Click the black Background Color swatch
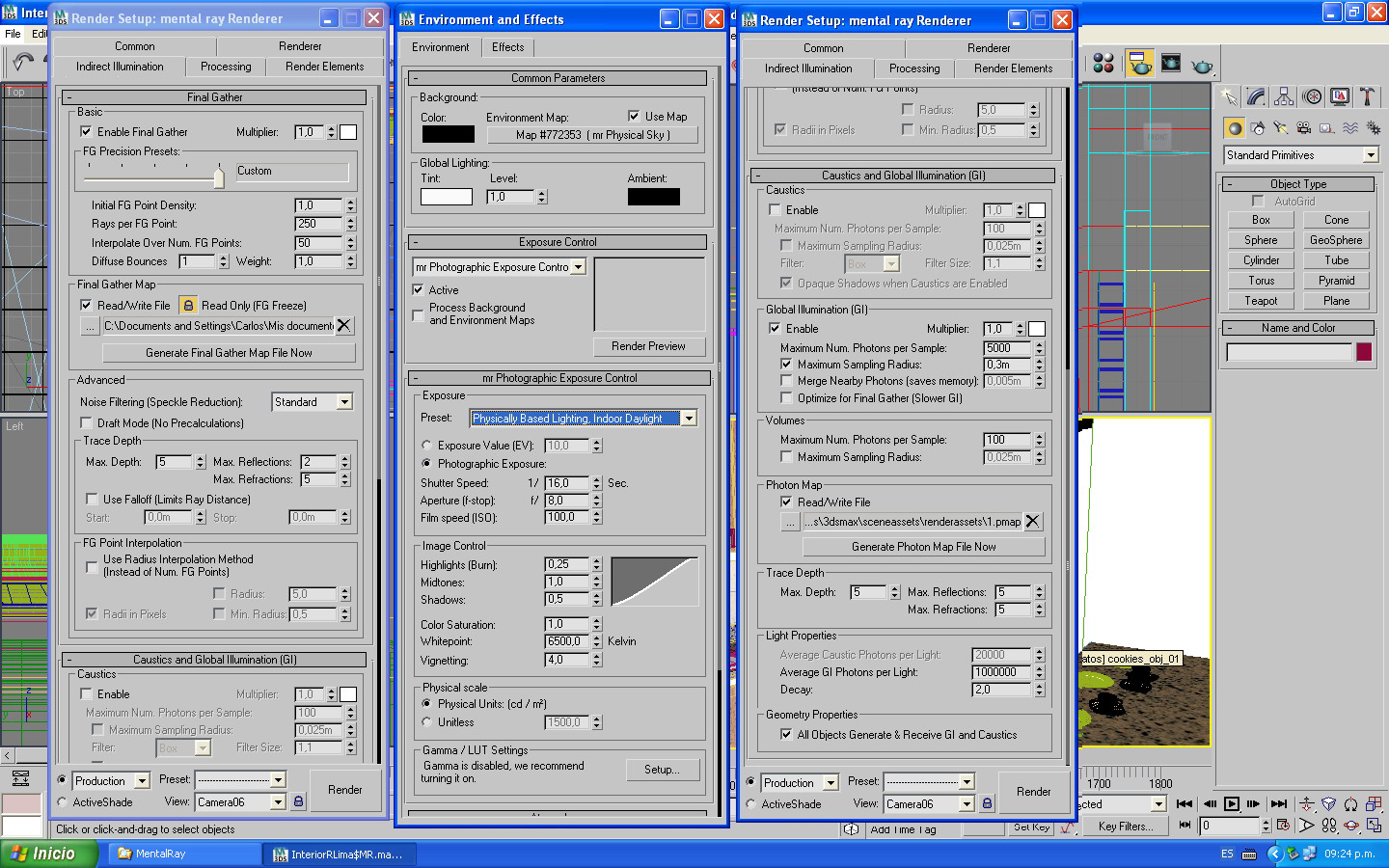 (x=448, y=134)
